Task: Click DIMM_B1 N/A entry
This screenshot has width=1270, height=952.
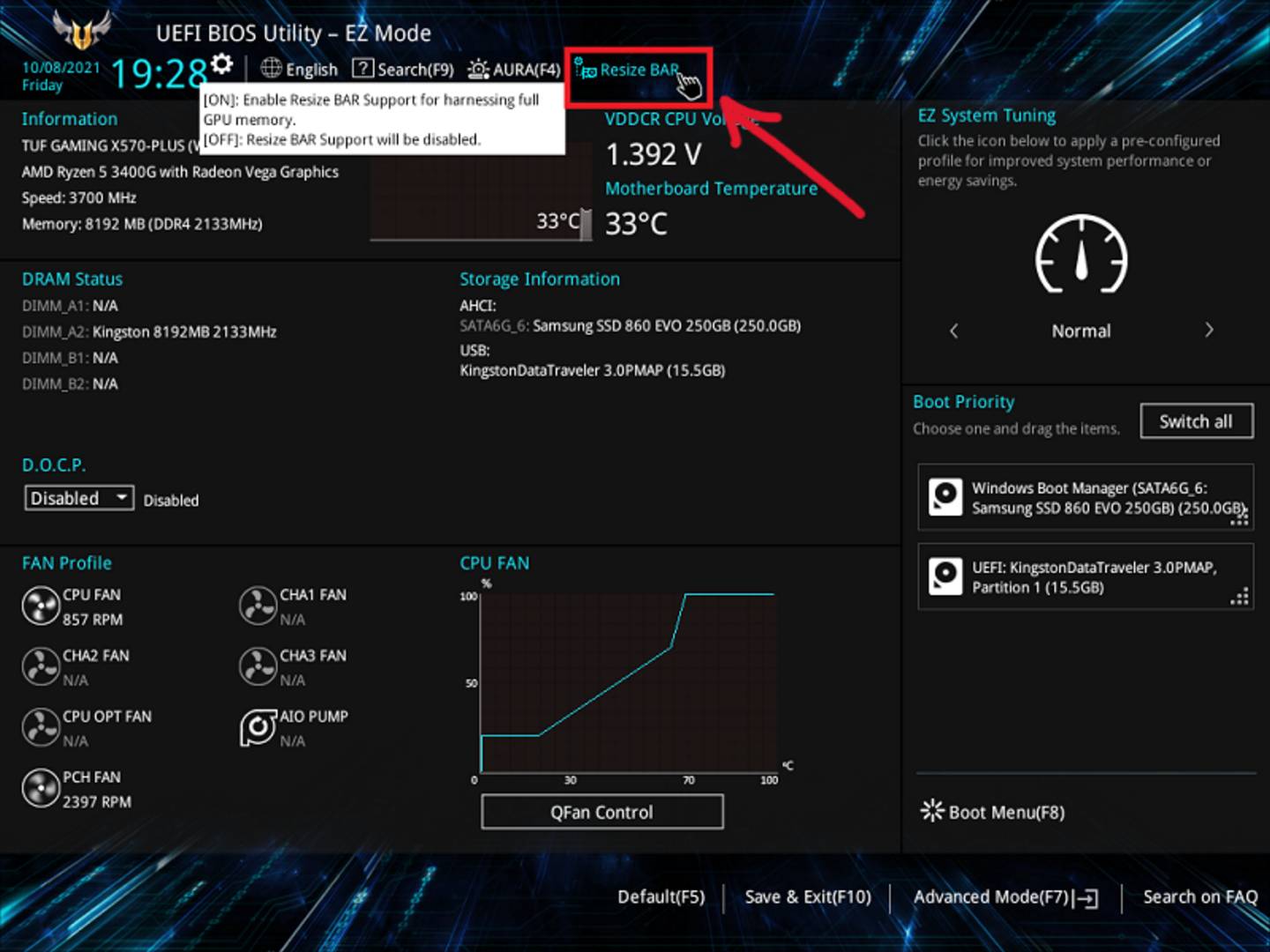Action: tap(70, 358)
